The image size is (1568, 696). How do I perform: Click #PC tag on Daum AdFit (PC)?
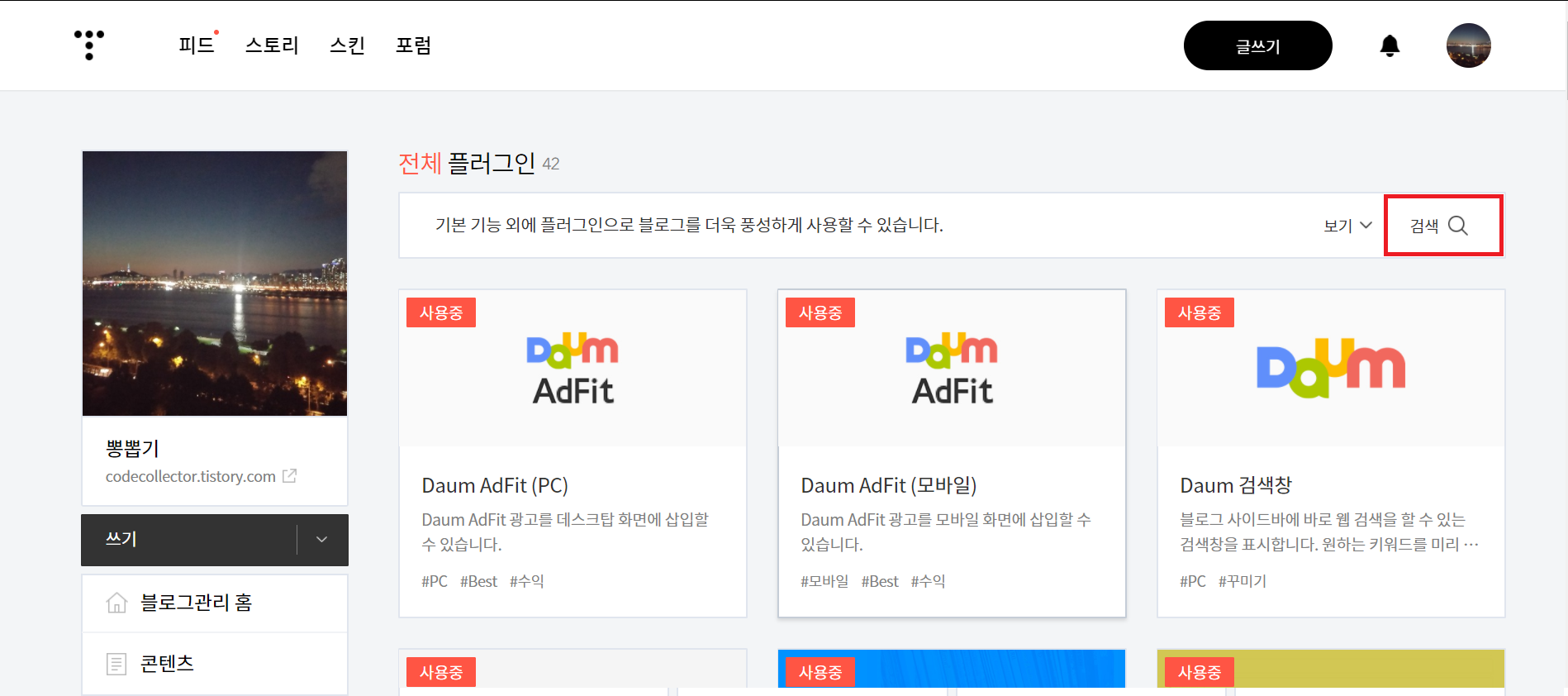[x=435, y=581]
